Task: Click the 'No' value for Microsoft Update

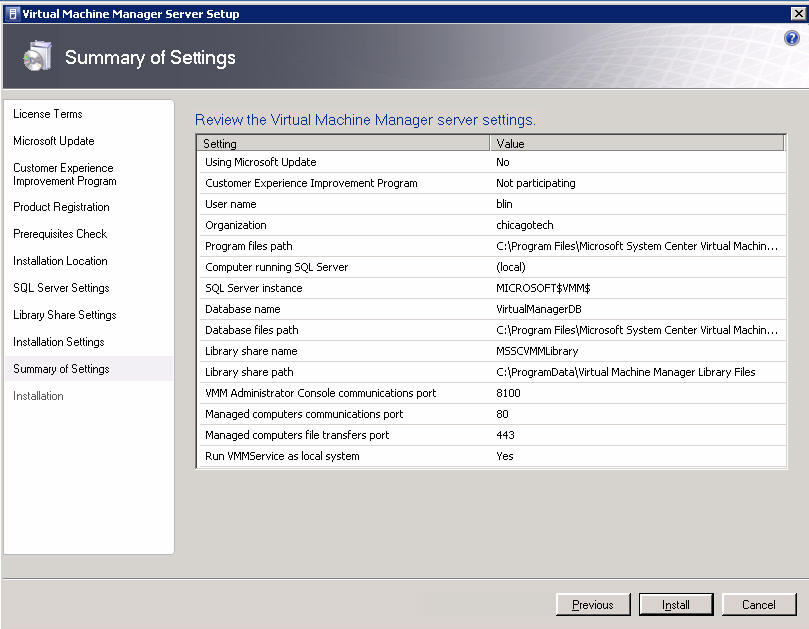Action: click(x=503, y=162)
